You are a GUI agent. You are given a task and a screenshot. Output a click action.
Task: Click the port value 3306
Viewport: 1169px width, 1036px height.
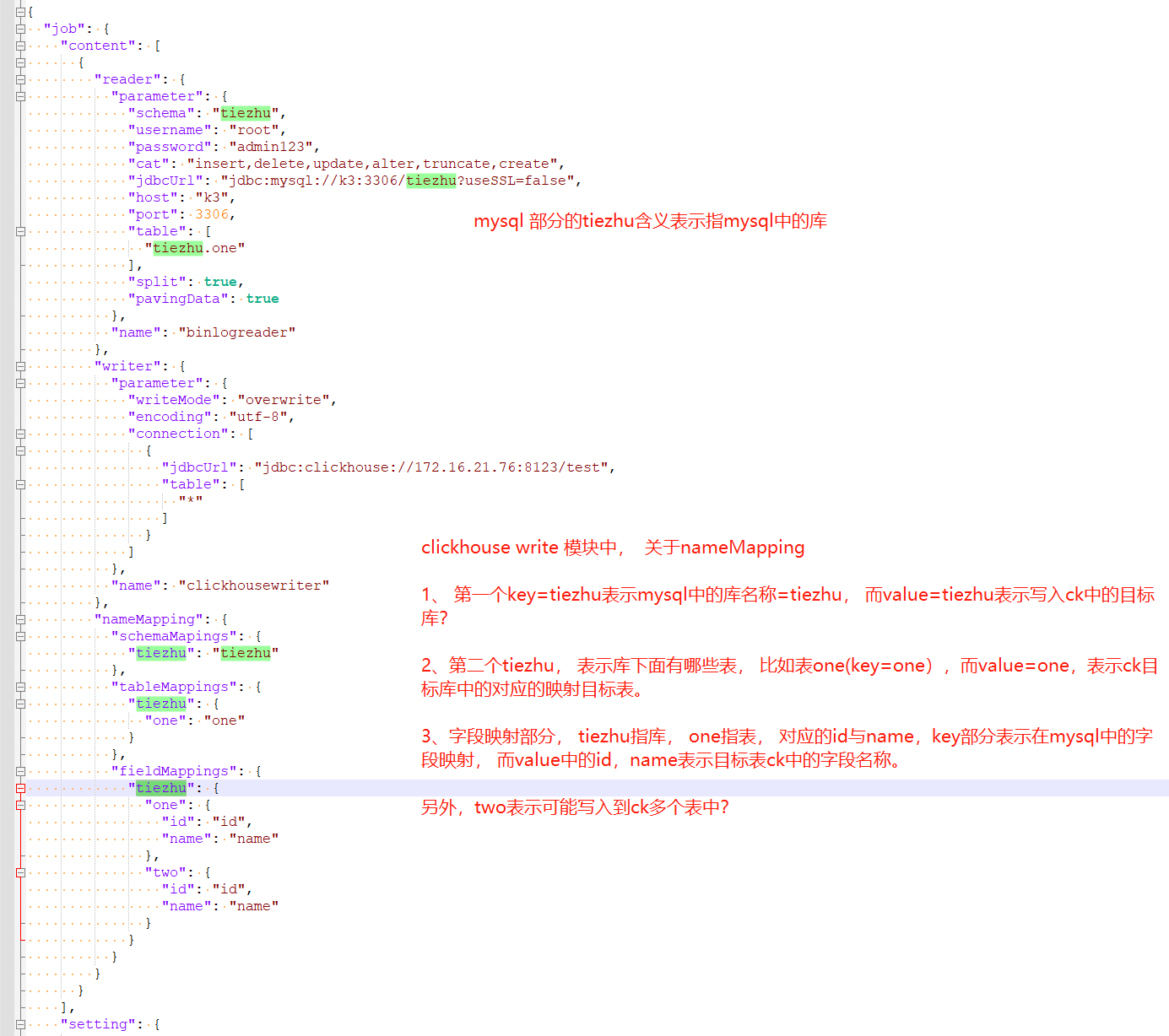pos(213,213)
